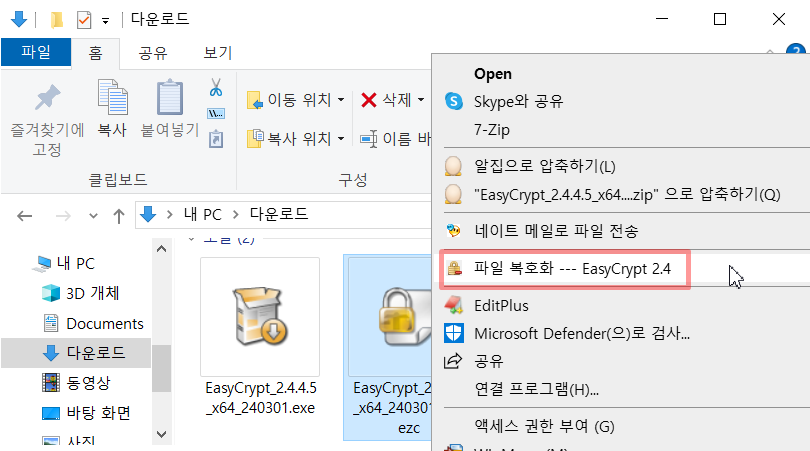Viewport: 810px width, 451px height.
Task: Click 다운로드 in the address bar
Action: (279, 214)
